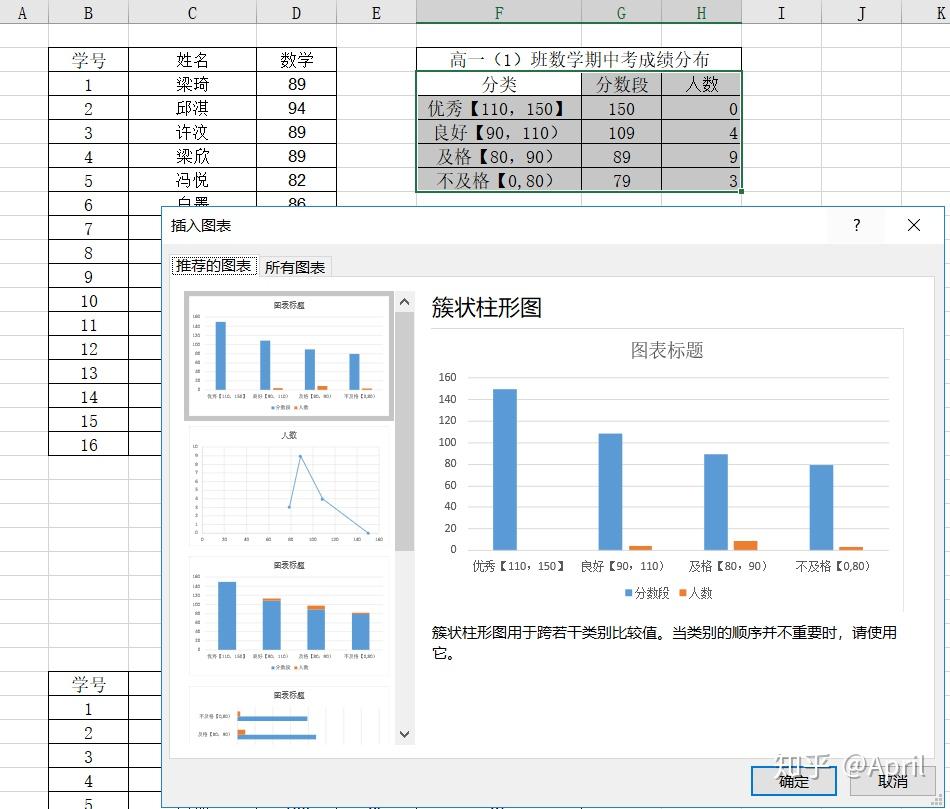The image size is (950, 809).
Task: Click column header F
Action: 498,13
